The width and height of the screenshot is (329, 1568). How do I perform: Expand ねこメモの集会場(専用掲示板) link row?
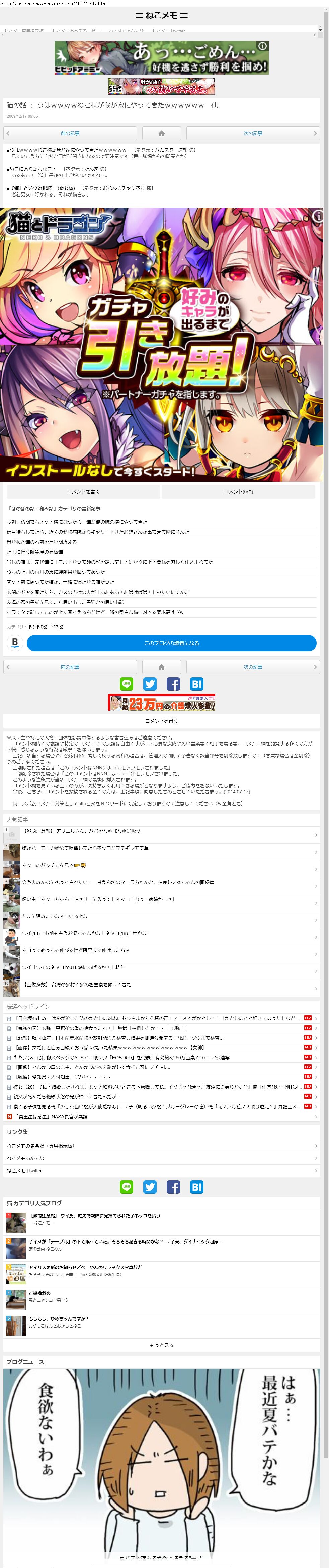click(x=161, y=1146)
